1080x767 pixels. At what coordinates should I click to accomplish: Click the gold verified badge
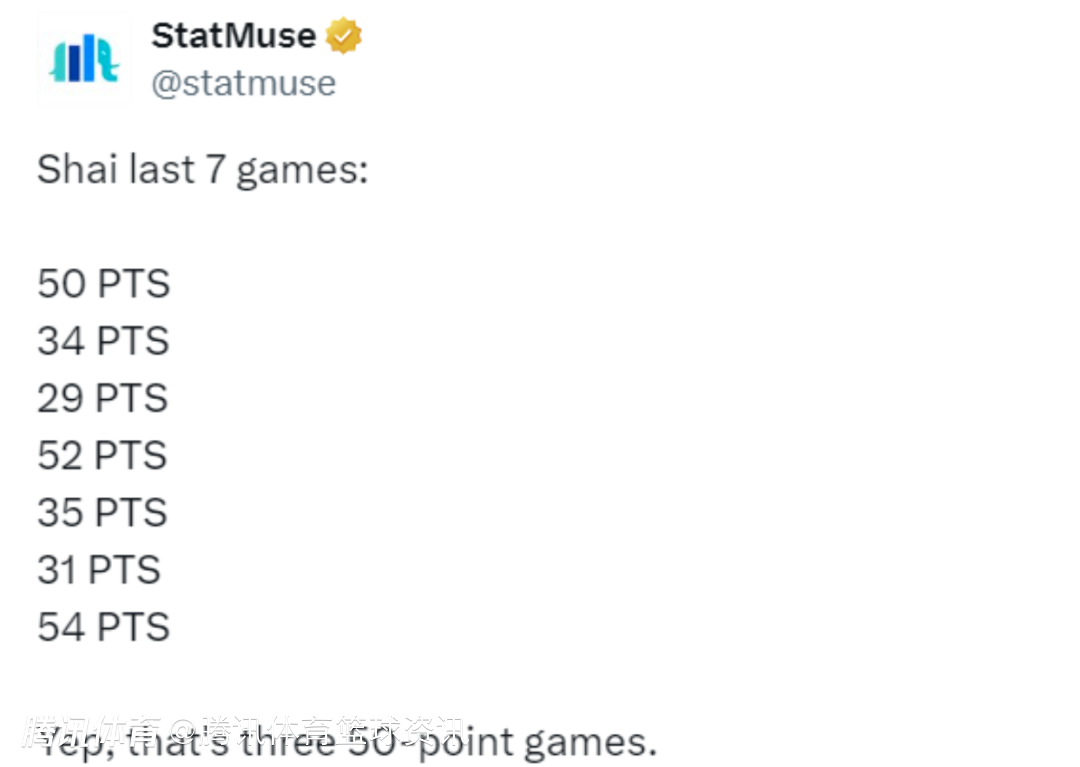(x=343, y=36)
